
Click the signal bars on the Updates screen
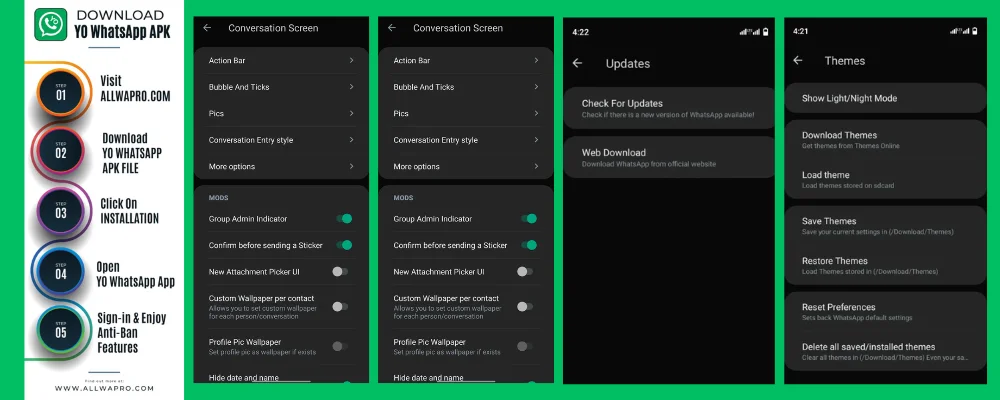750,32
